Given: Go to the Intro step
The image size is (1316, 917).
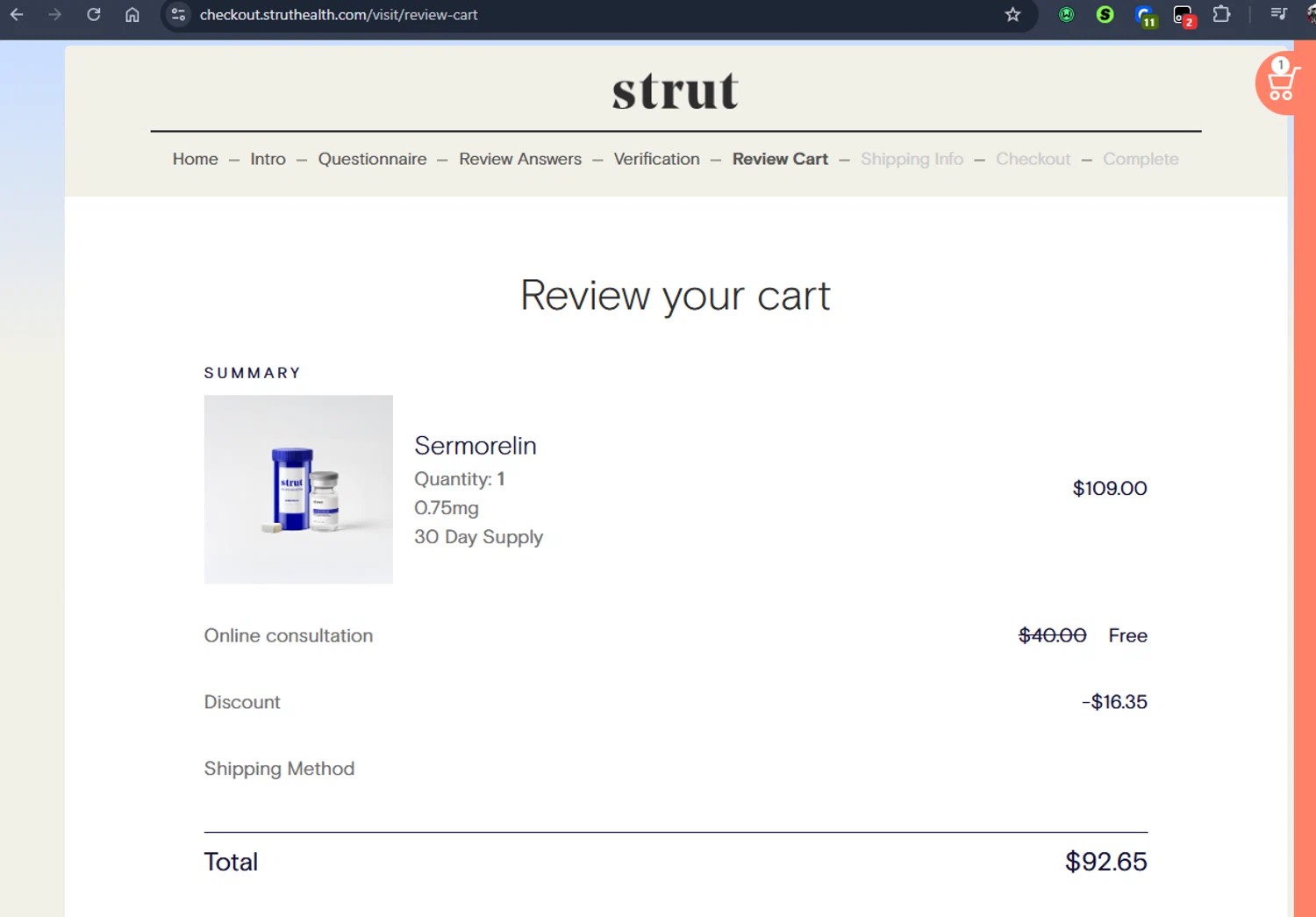Looking at the screenshot, I should (x=268, y=159).
